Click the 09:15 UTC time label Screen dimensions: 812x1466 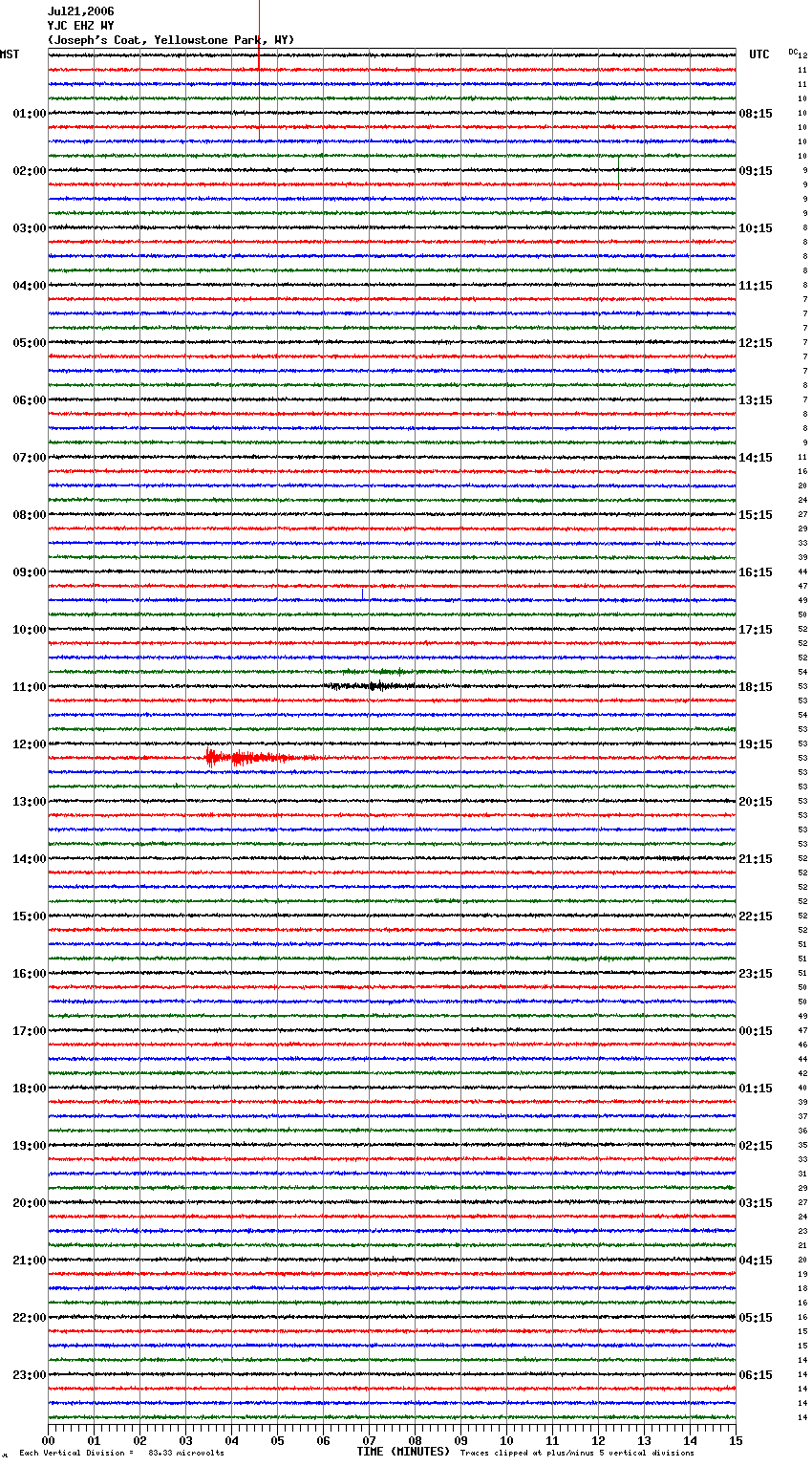click(x=756, y=171)
